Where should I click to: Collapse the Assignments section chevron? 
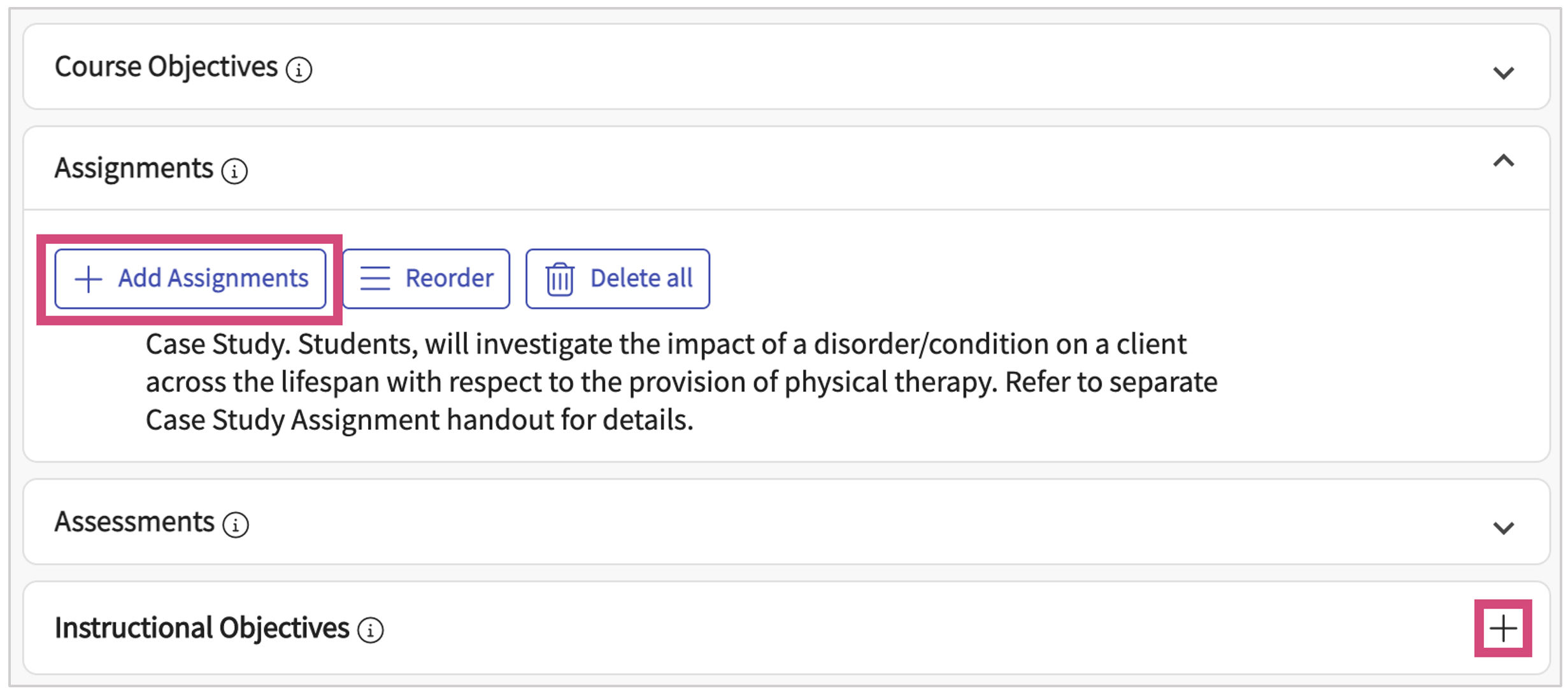coord(1503,161)
